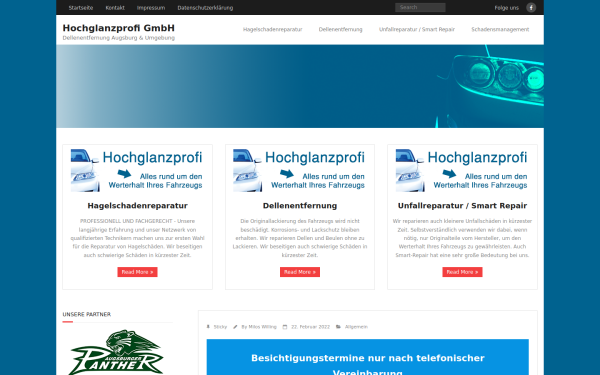The width and height of the screenshot is (600, 375).
Task: Open the Besichtigungstermine post title
Action: (x=368, y=365)
